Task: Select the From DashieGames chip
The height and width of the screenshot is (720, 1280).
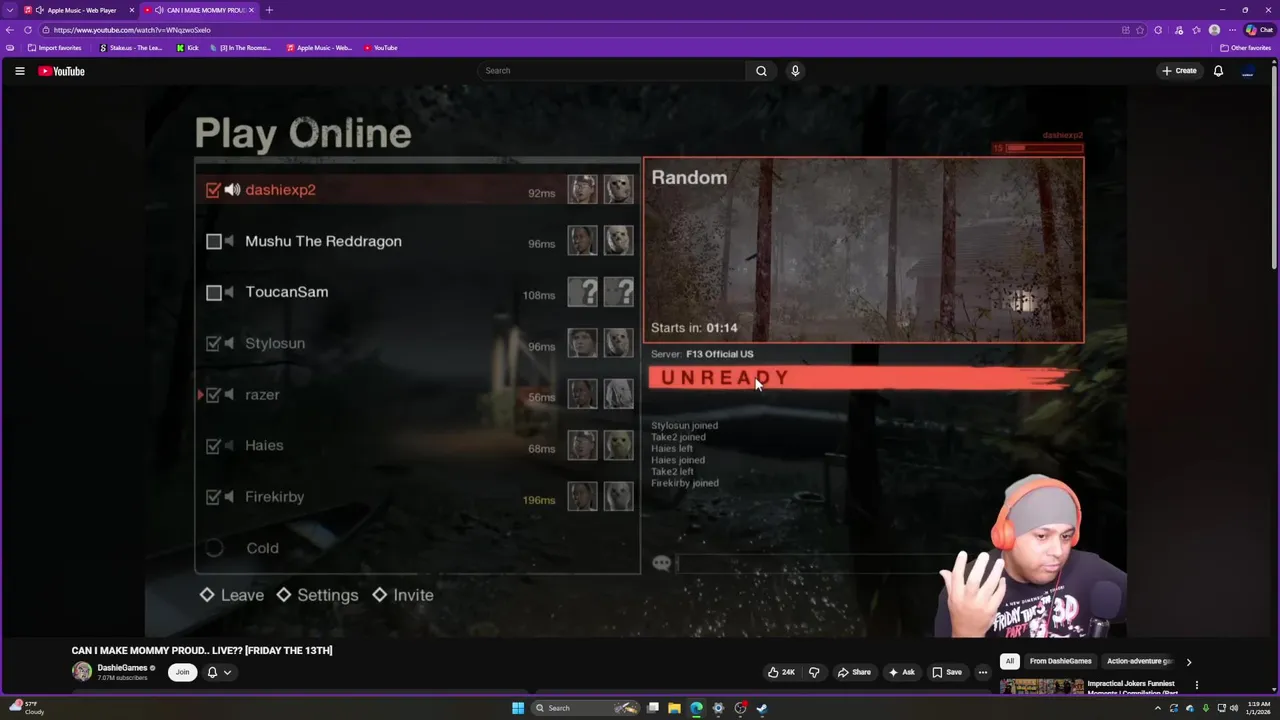Action: [x=1060, y=661]
